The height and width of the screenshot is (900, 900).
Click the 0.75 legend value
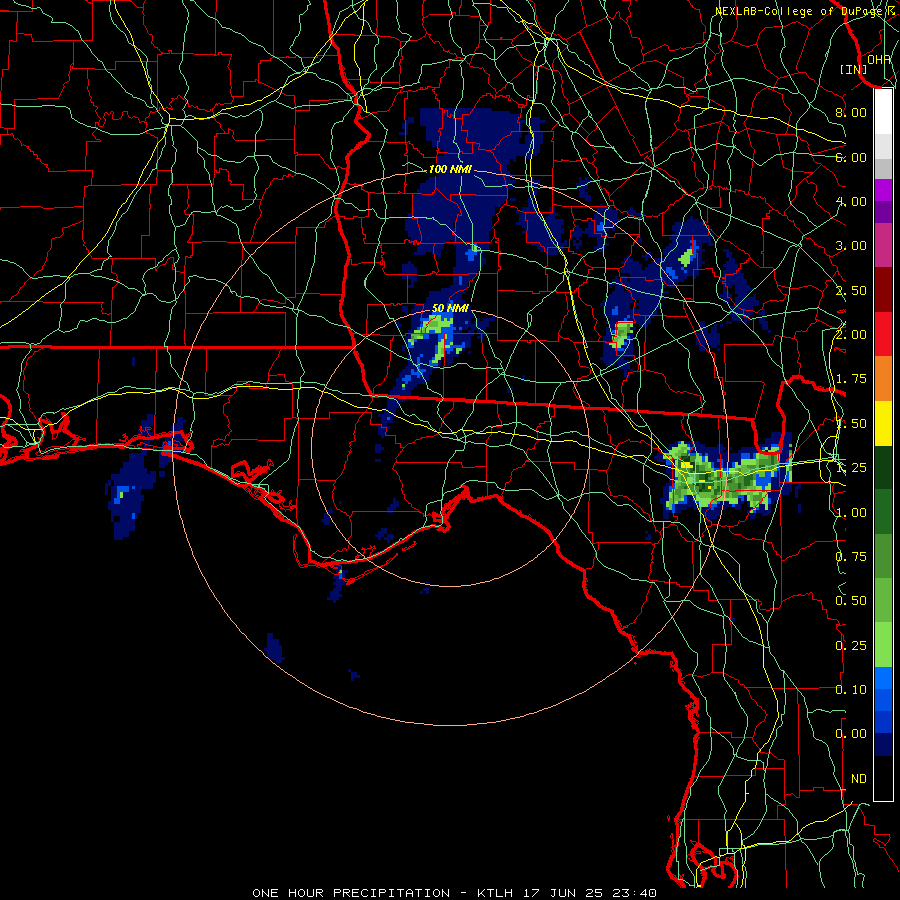[x=851, y=557]
